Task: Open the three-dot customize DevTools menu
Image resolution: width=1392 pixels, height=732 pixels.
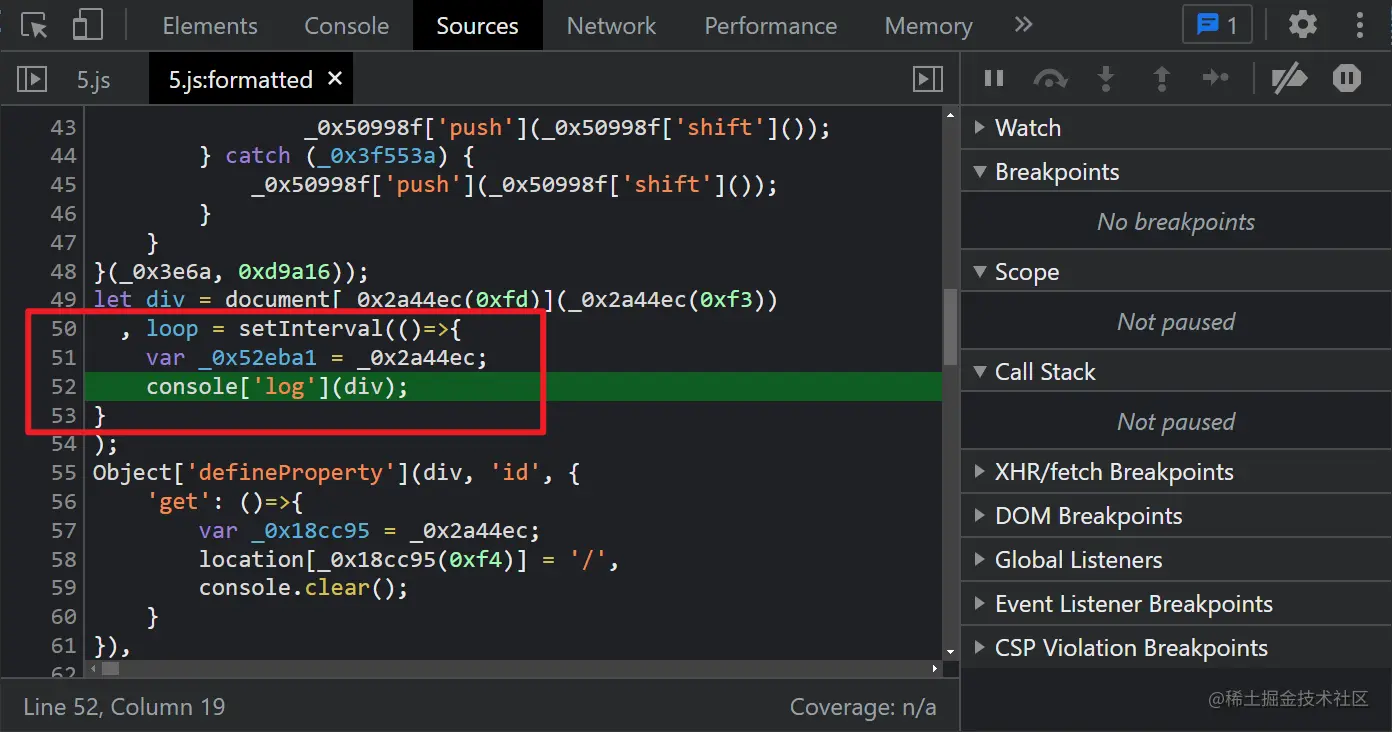Action: click(1360, 25)
